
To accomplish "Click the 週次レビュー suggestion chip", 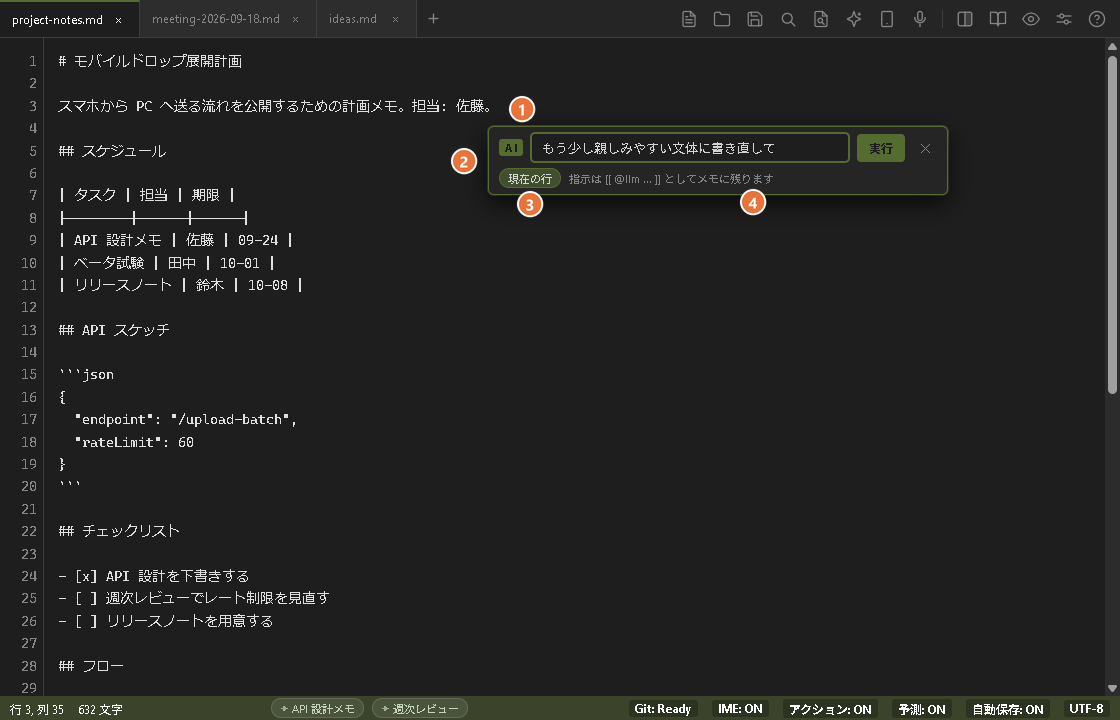I will [420, 709].
